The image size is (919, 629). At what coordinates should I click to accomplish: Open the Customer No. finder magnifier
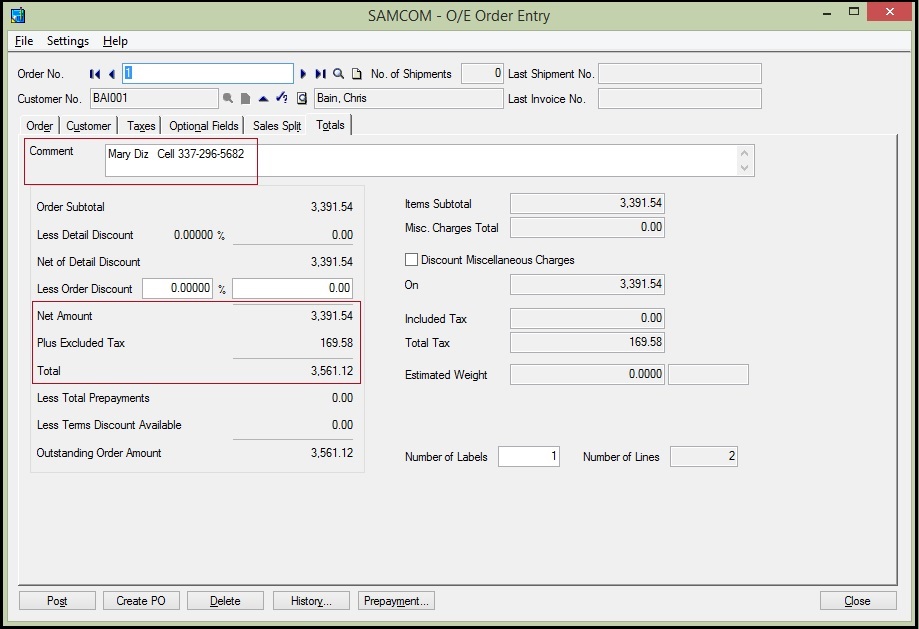click(228, 98)
